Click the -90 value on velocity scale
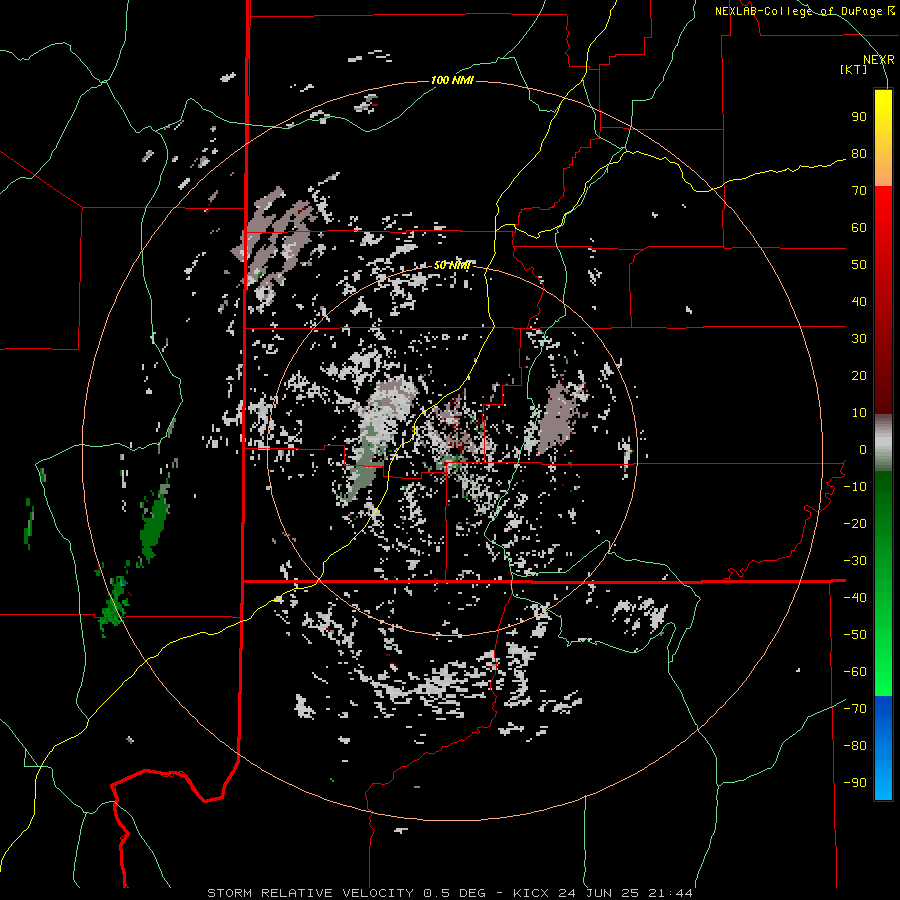Image resolution: width=900 pixels, height=900 pixels. (855, 783)
